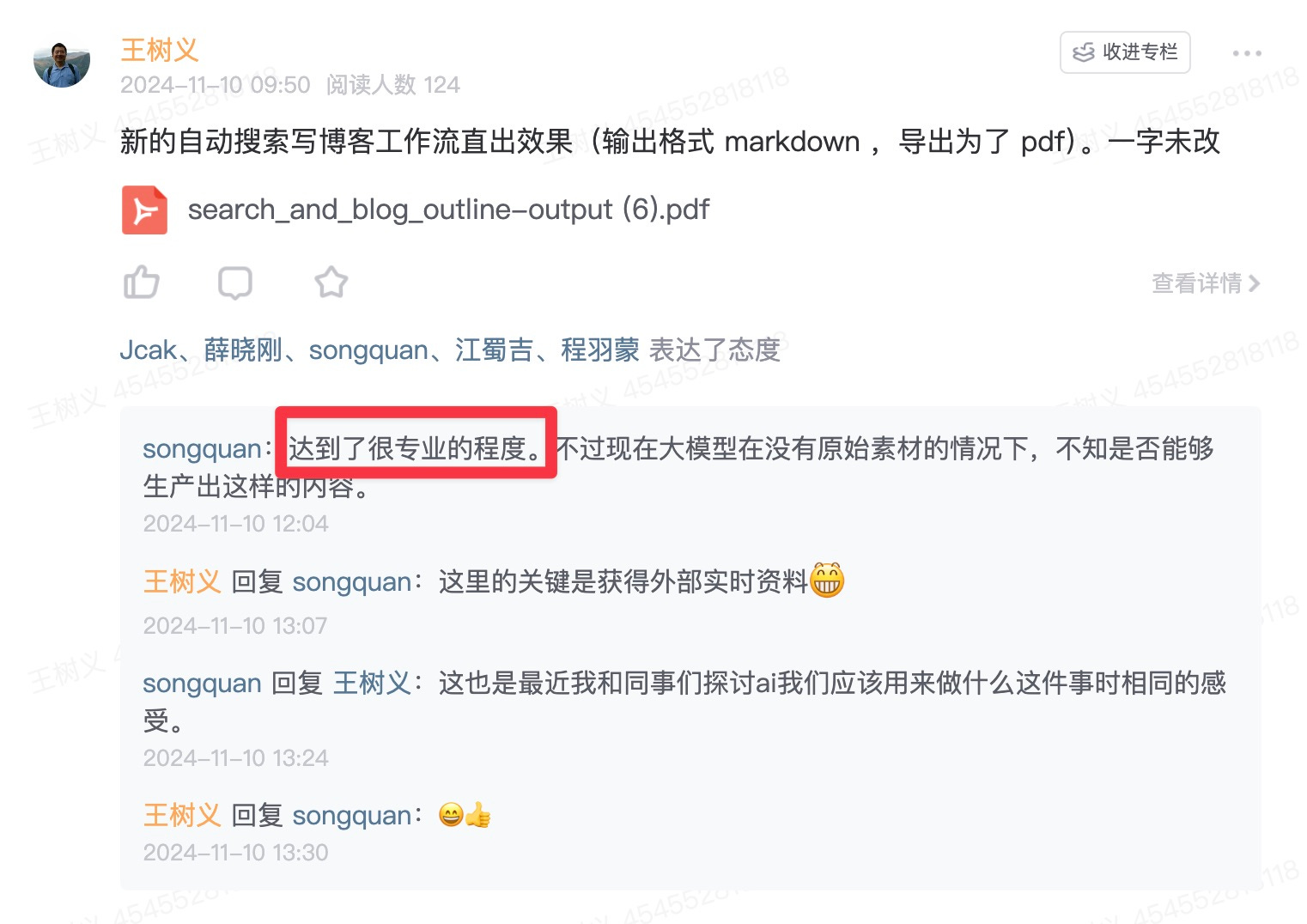
Task: Click the red PDF file icon
Action: tap(144, 210)
